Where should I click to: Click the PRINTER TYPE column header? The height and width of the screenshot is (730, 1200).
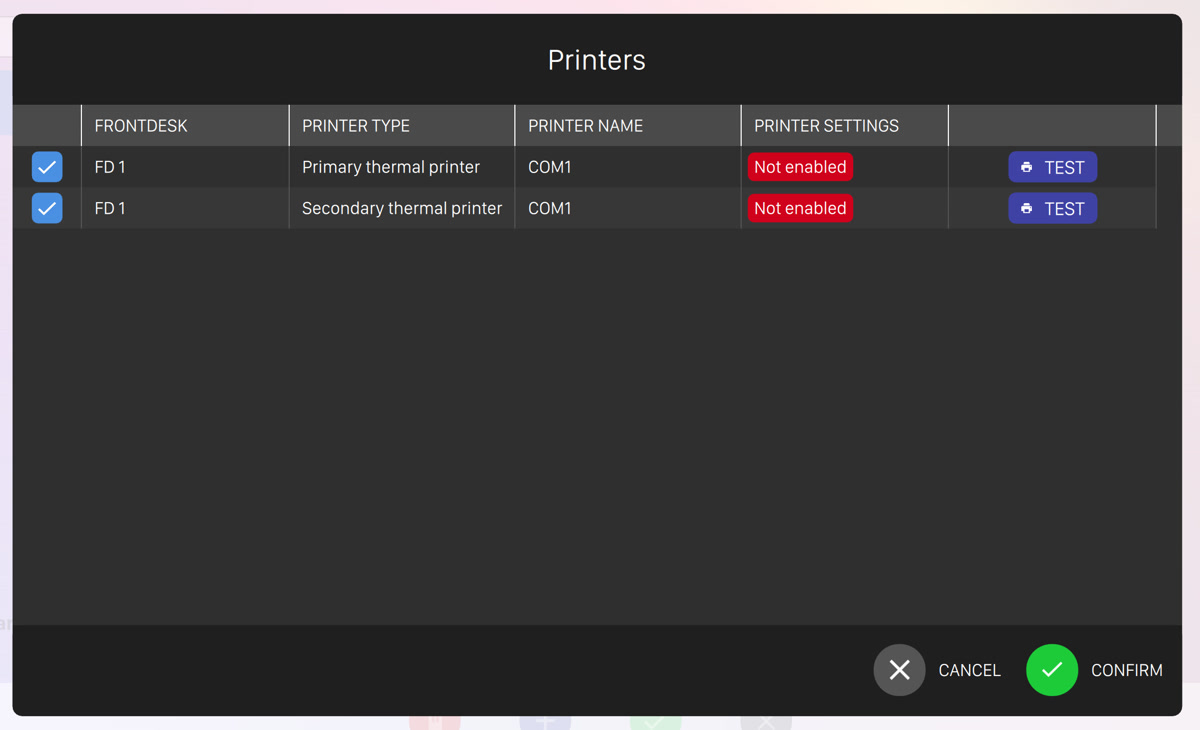click(x=356, y=126)
